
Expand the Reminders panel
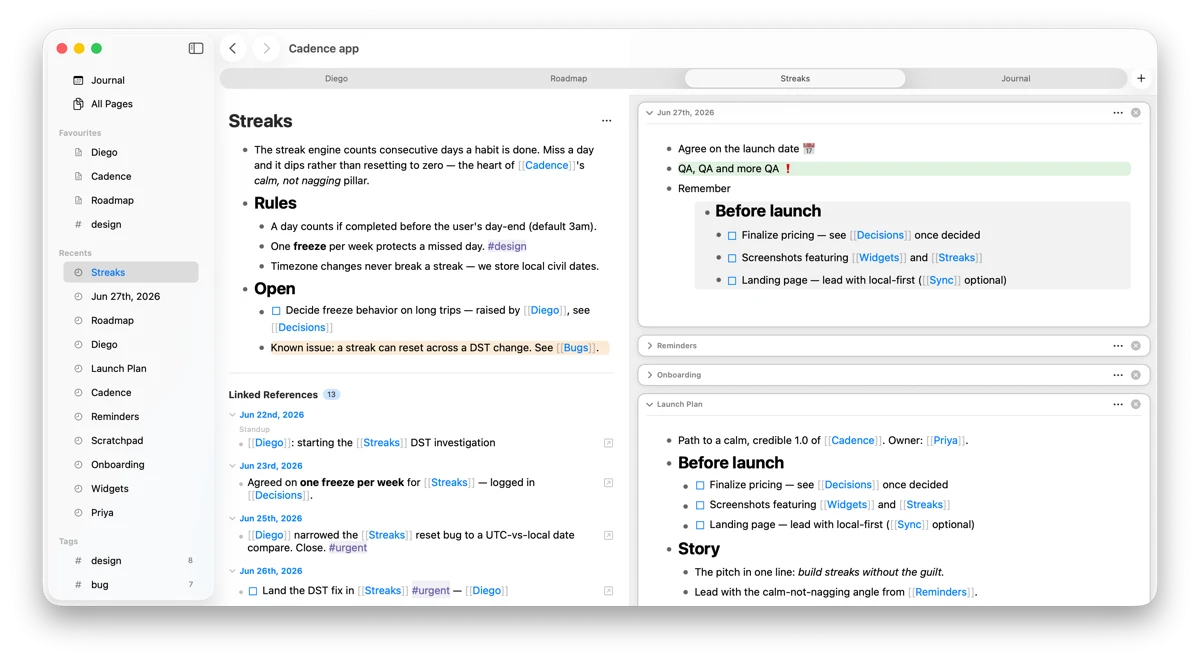650,346
